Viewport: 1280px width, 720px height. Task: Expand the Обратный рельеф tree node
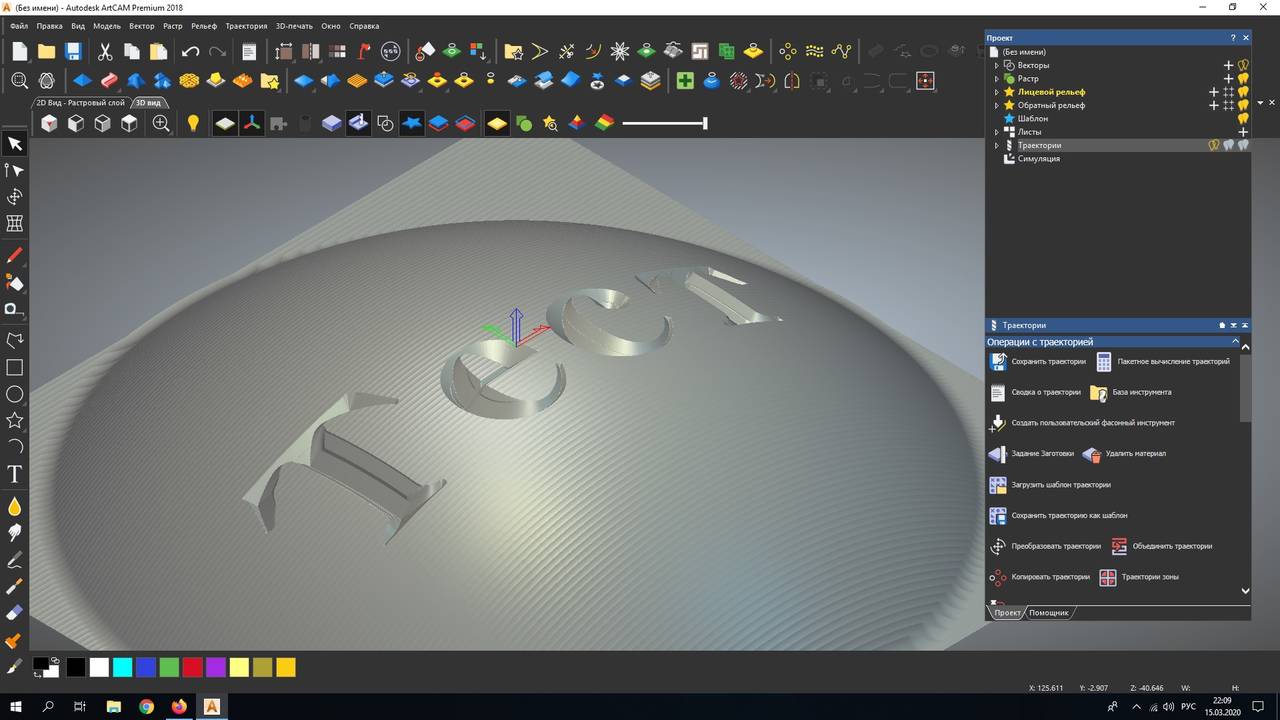996,105
